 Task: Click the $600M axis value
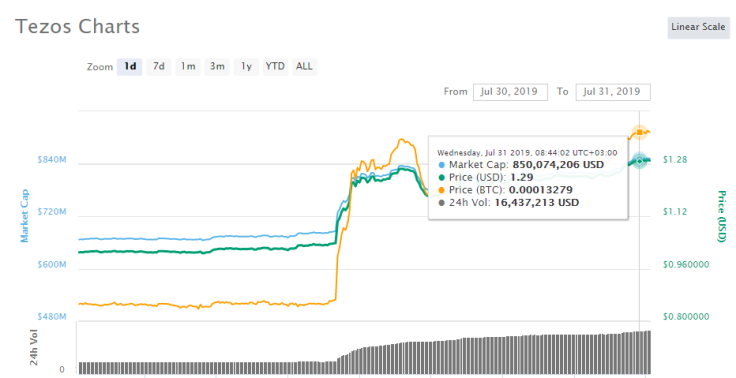click(52, 264)
